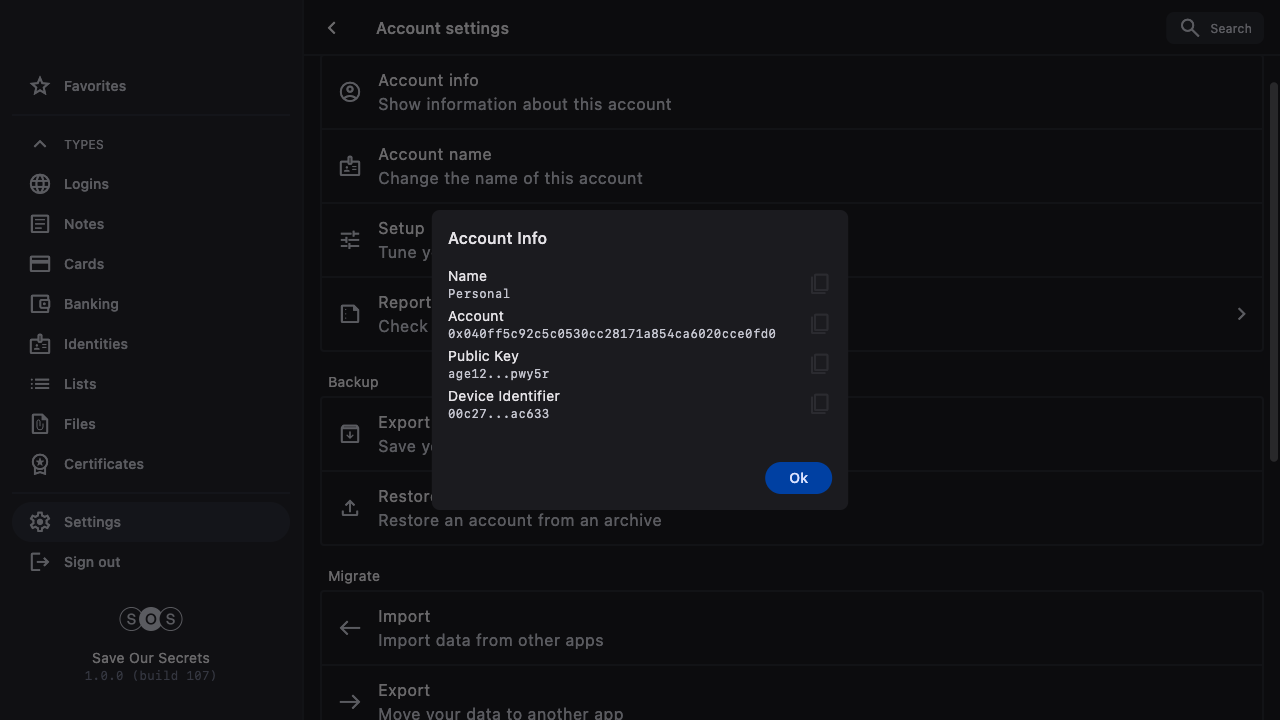1280x720 pixels.
Task: Copy the Device Identifier
Action: click(819, 404)
